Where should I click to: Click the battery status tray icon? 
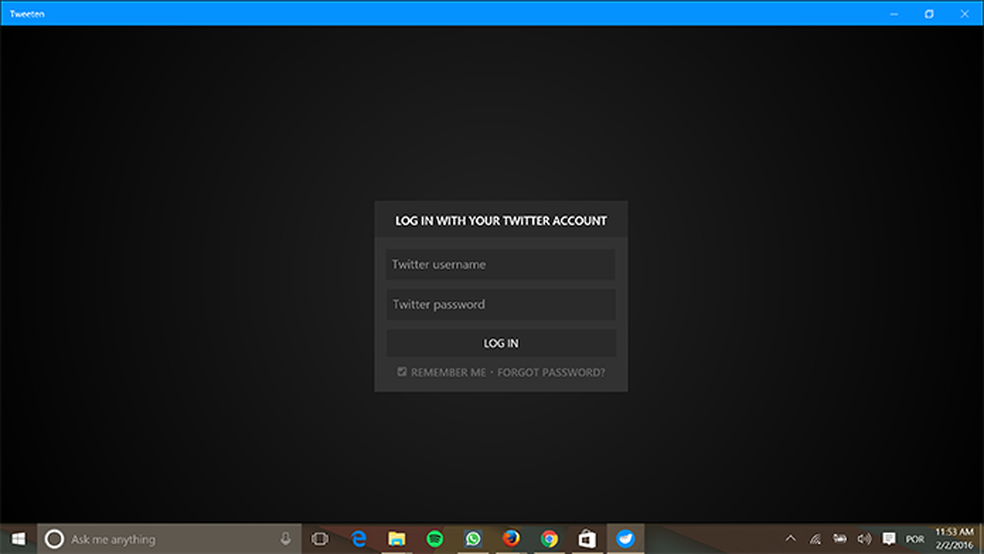840,538
